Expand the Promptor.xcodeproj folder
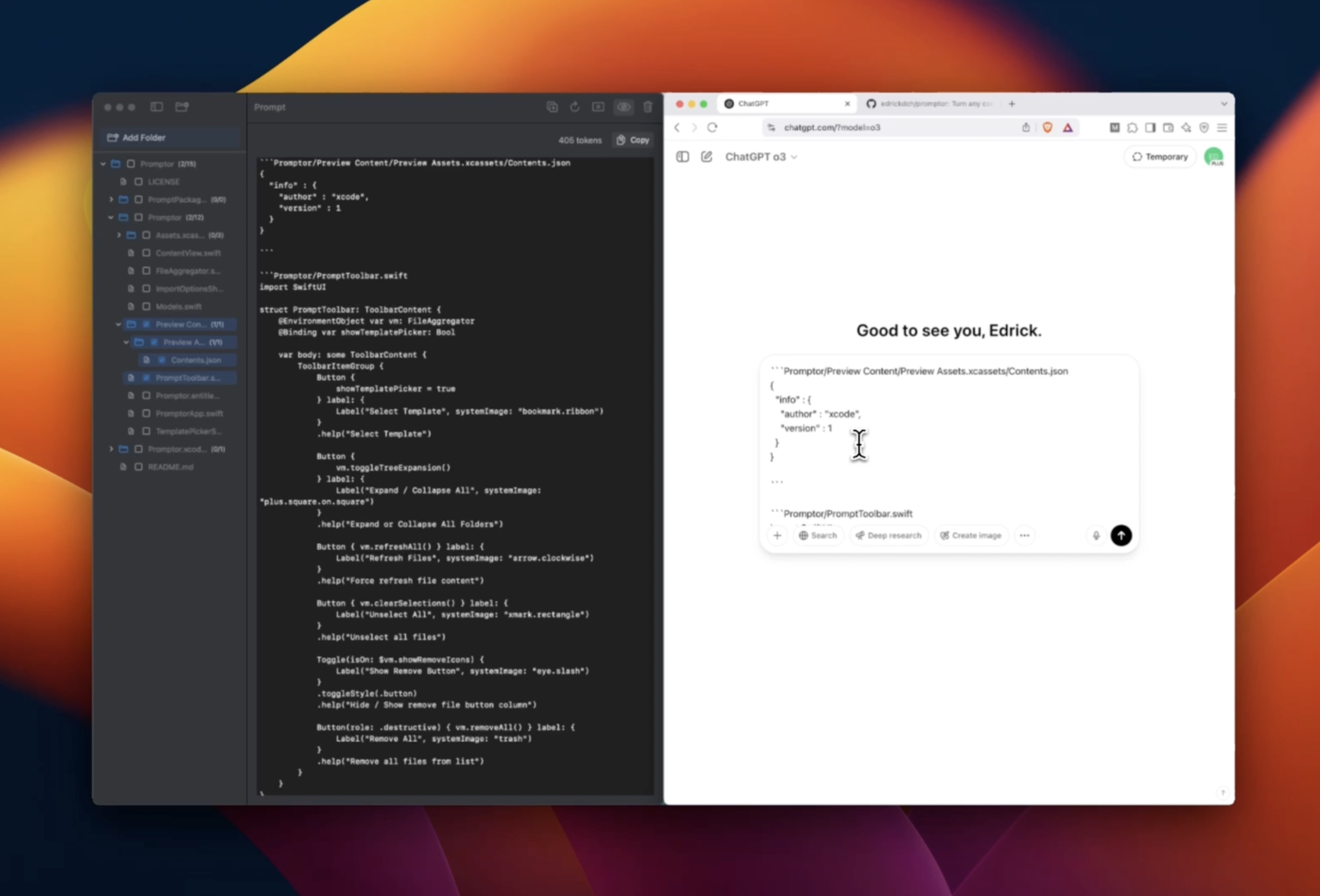The height and width of the screenshot is (896, 1320). [111, 449]
